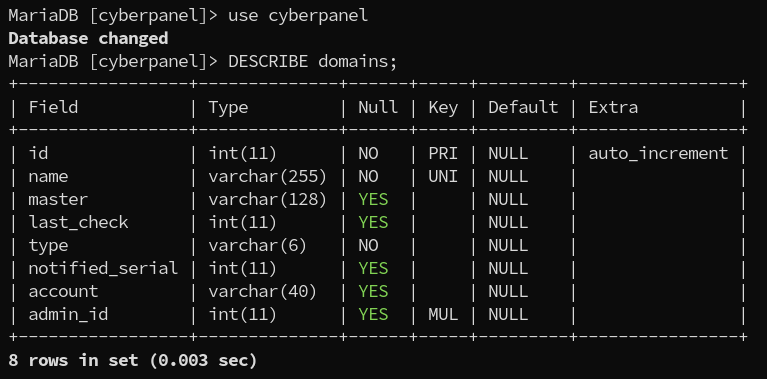Click the 'auto_increment' value
Image resolution: width=767 pixels, height=379 pixels.
[658, 154]
